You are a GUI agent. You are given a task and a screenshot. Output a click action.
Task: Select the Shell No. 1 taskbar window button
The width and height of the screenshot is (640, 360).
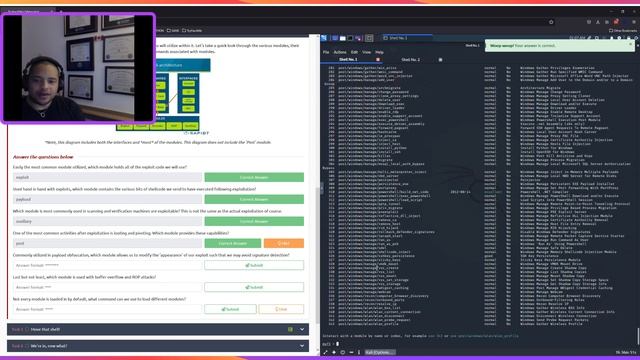pyautogui.click(x=407, y=38)
